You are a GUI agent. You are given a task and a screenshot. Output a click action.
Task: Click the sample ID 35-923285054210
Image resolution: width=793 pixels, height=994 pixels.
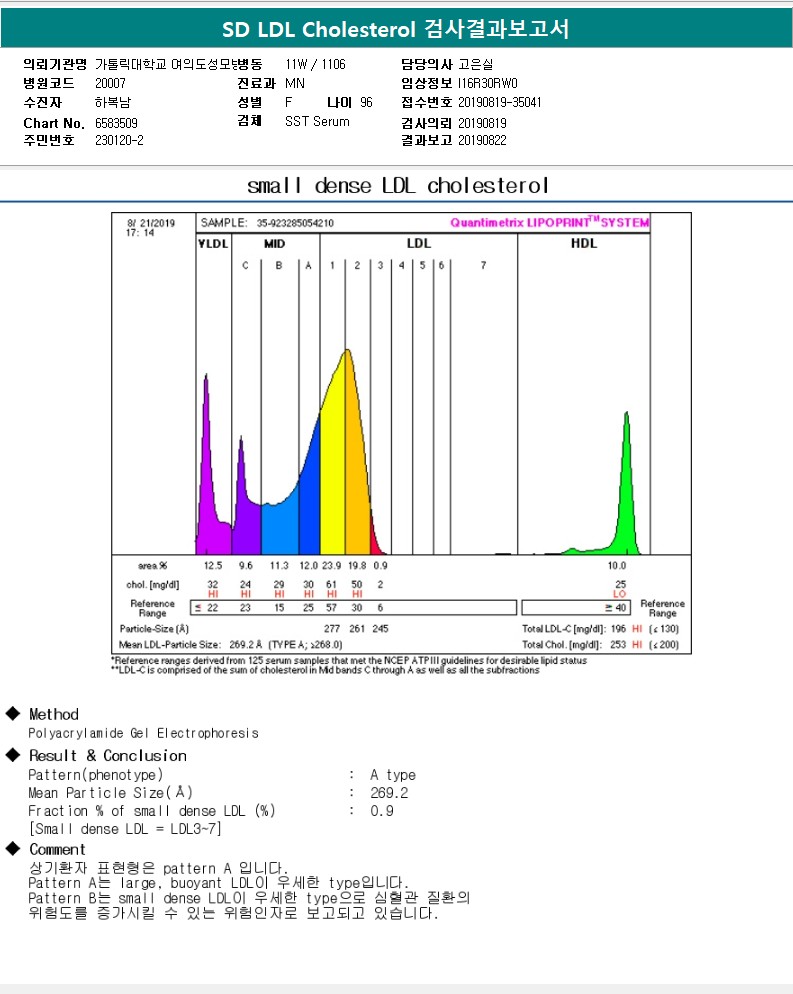click(295, 223)
